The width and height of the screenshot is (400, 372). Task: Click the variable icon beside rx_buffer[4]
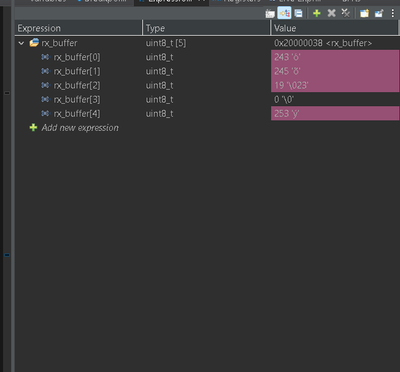pyautogui.click(x=46, y=114)
